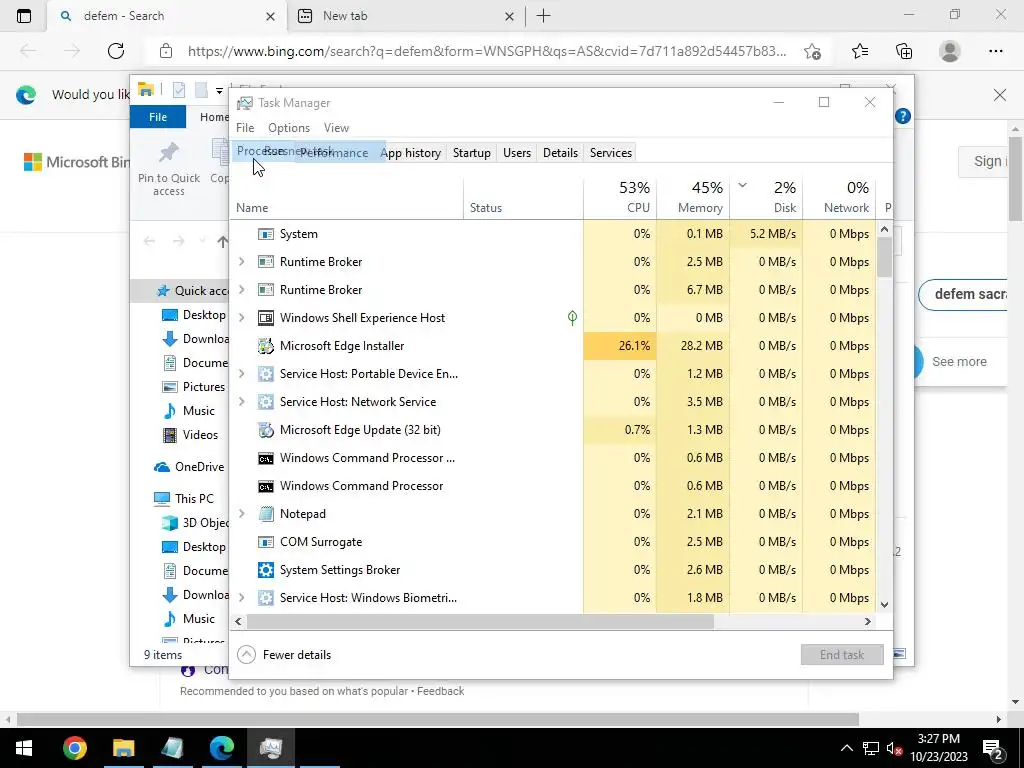Open Task Manager Options menu
Image resolution: width=1024 pixels, height=768 pixels.
[x=289, y=128]
